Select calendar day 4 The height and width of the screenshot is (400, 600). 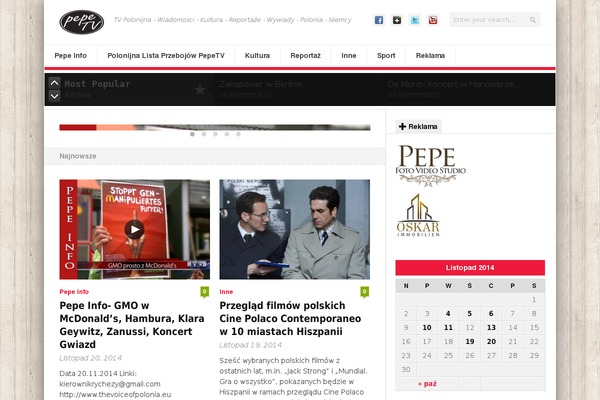[x=448, y=313]
